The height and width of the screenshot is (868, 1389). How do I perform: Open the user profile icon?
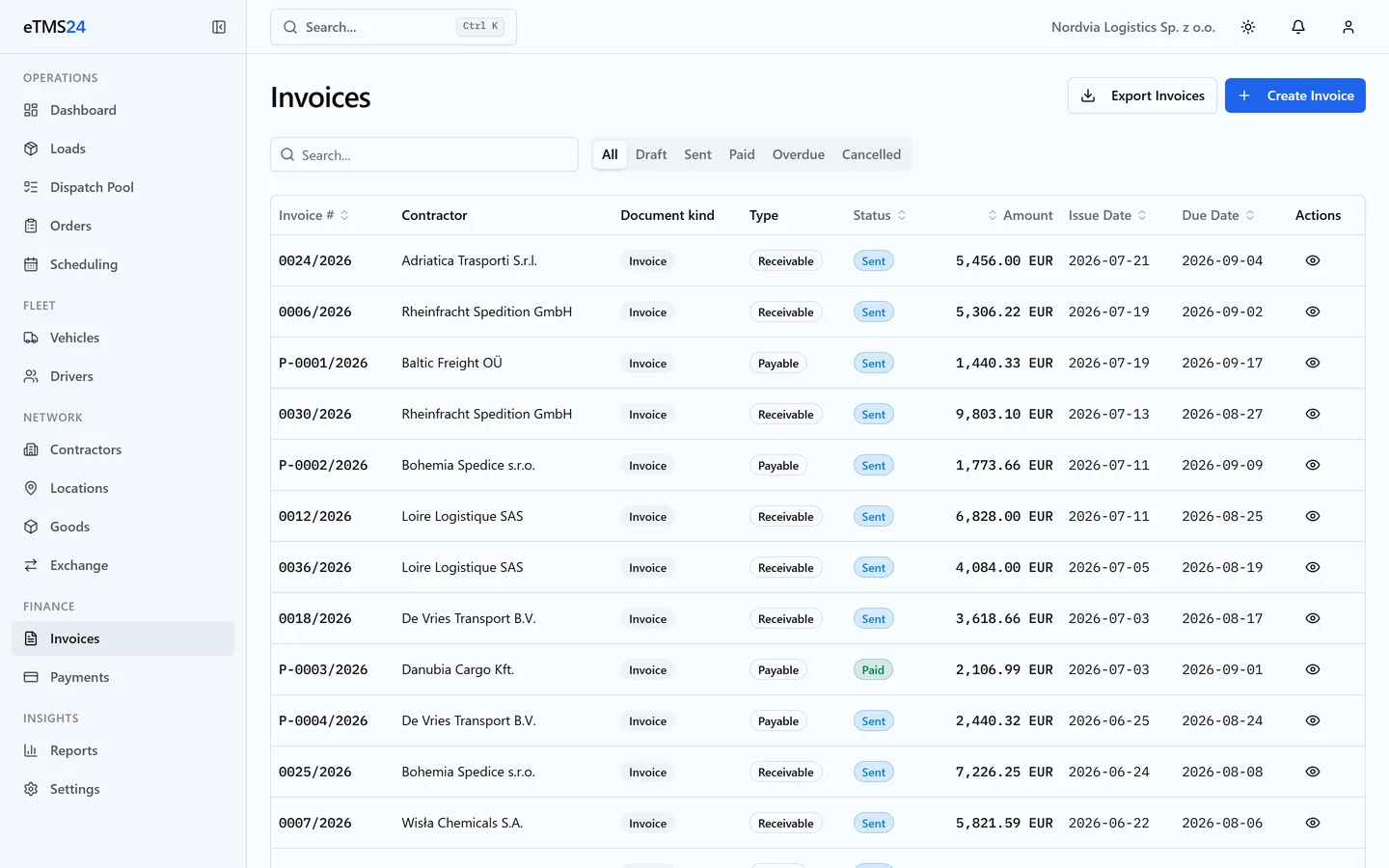1348,27
